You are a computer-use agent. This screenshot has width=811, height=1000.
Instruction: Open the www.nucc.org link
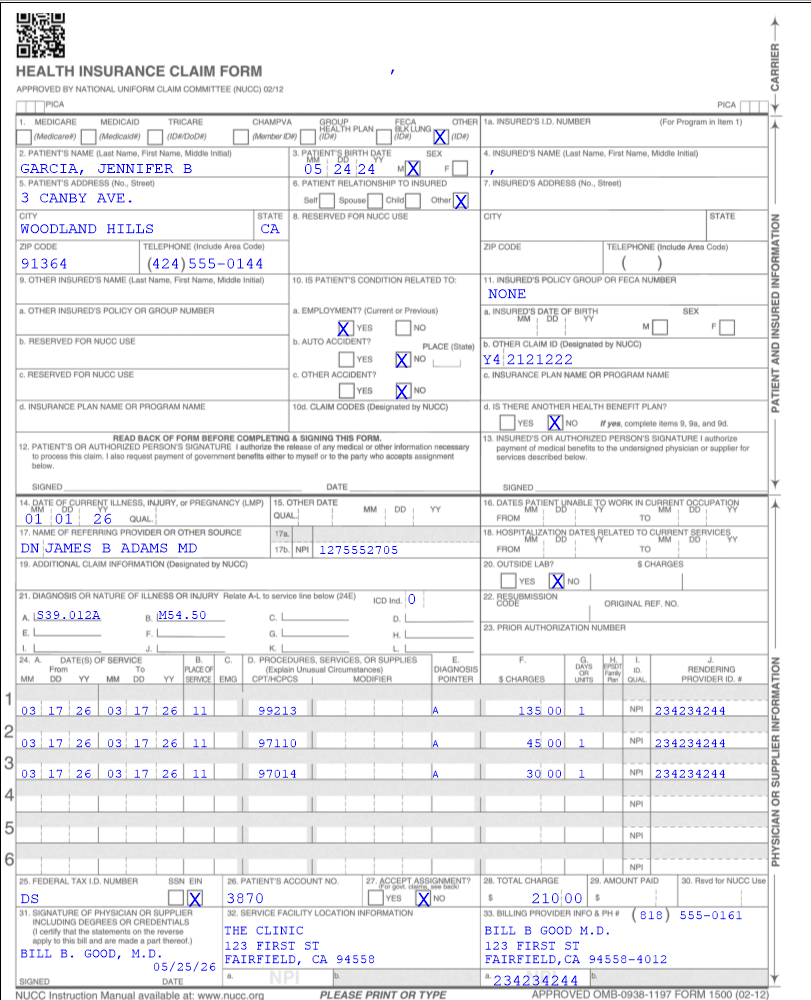(231, 995)
